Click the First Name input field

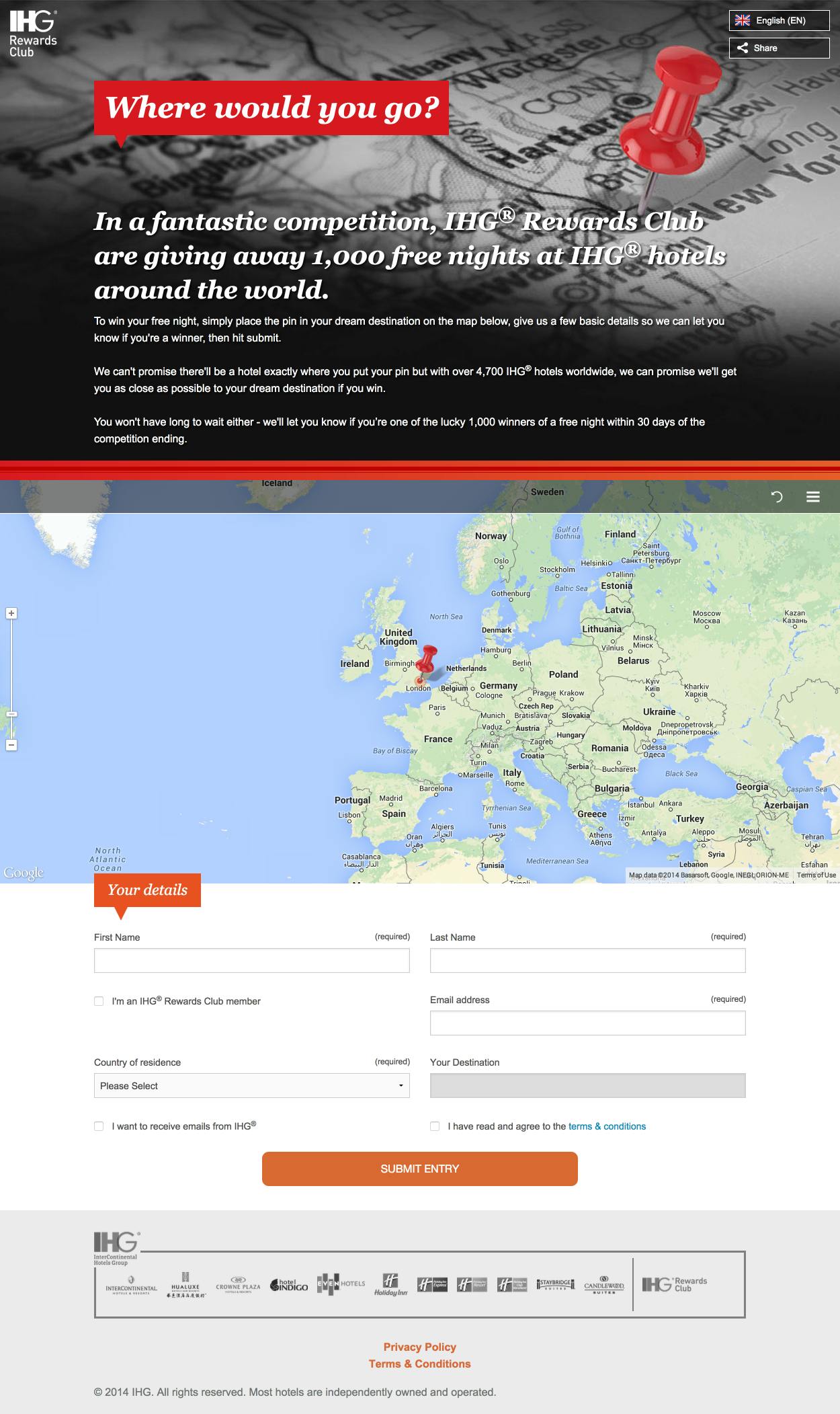point(252,961)
